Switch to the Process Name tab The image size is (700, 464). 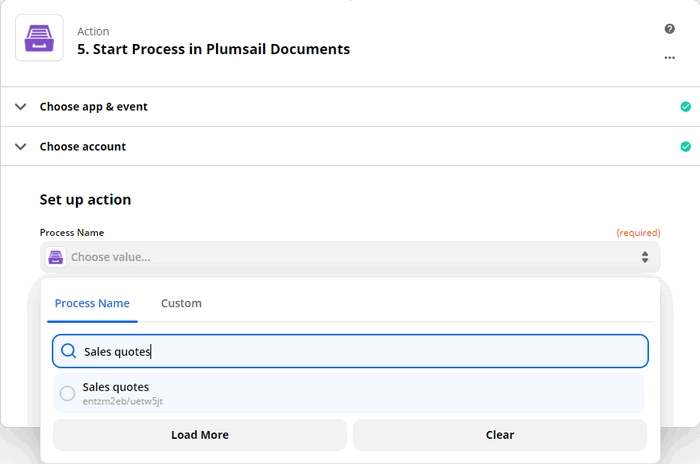pyautogui.click(x=92, y=304)
